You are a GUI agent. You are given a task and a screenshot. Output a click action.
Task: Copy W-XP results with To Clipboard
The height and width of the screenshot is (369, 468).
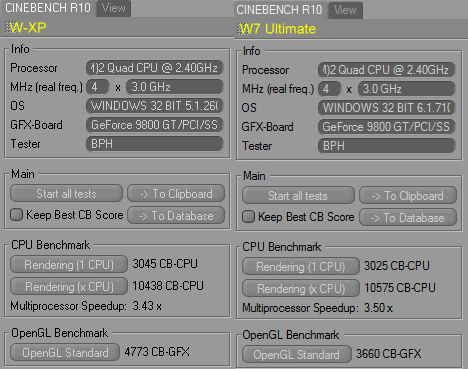[176, 194]
